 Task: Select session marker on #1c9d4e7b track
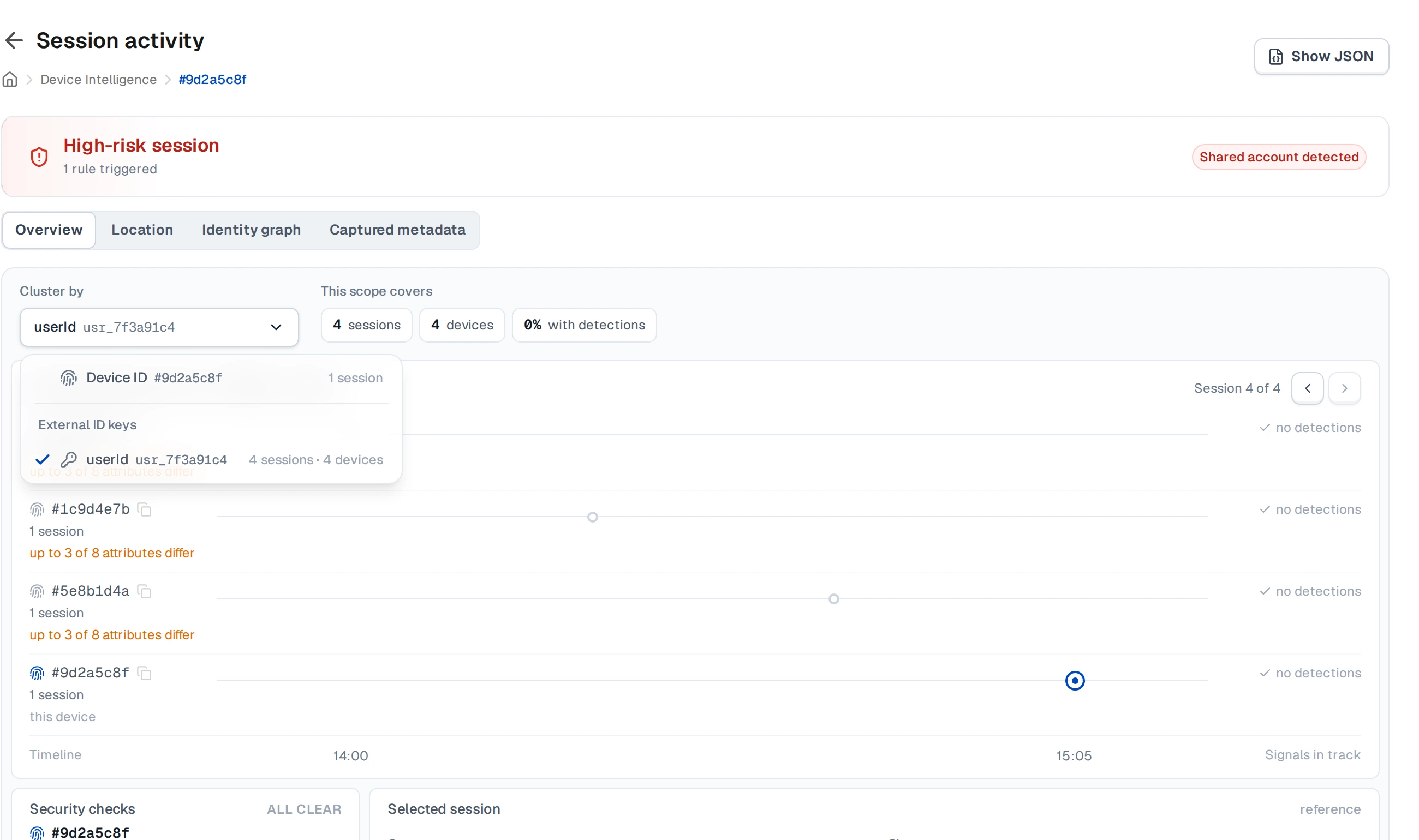[x=592, y=517]
